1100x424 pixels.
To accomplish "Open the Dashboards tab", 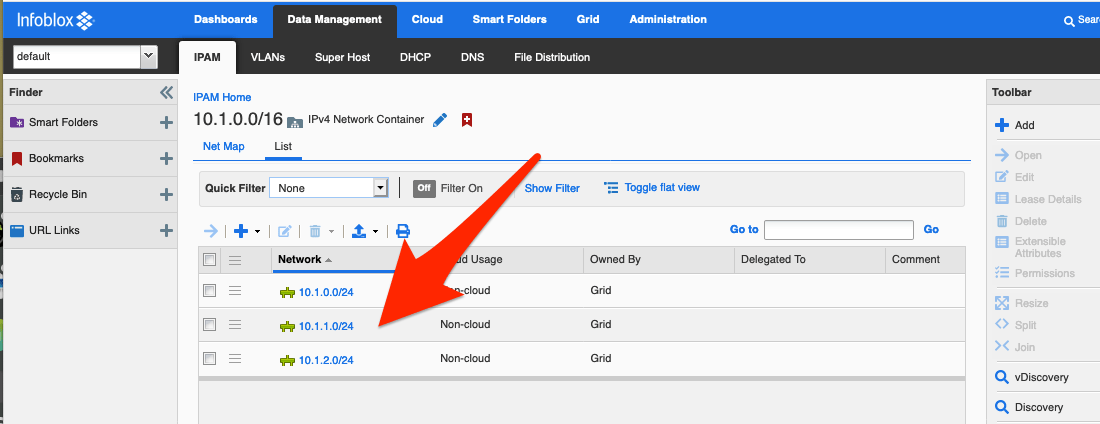I will pos(225,20).
